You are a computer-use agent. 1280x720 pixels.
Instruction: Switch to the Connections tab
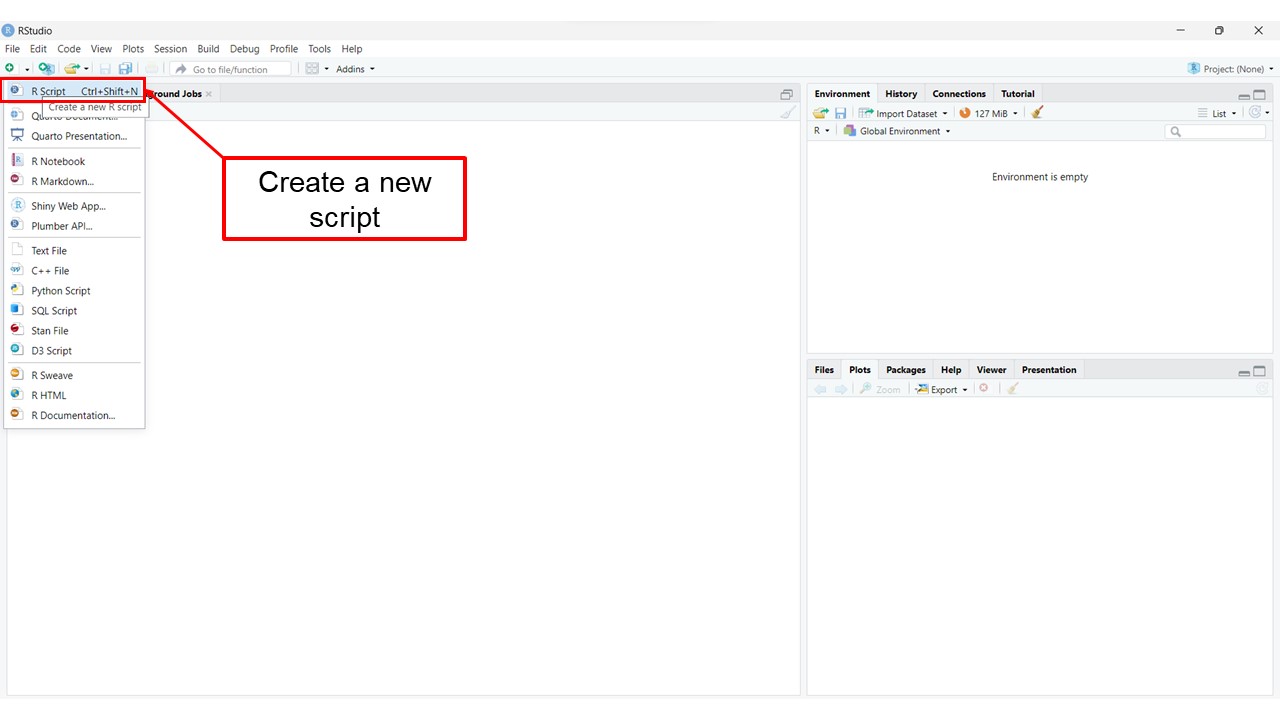pos(959,94)
